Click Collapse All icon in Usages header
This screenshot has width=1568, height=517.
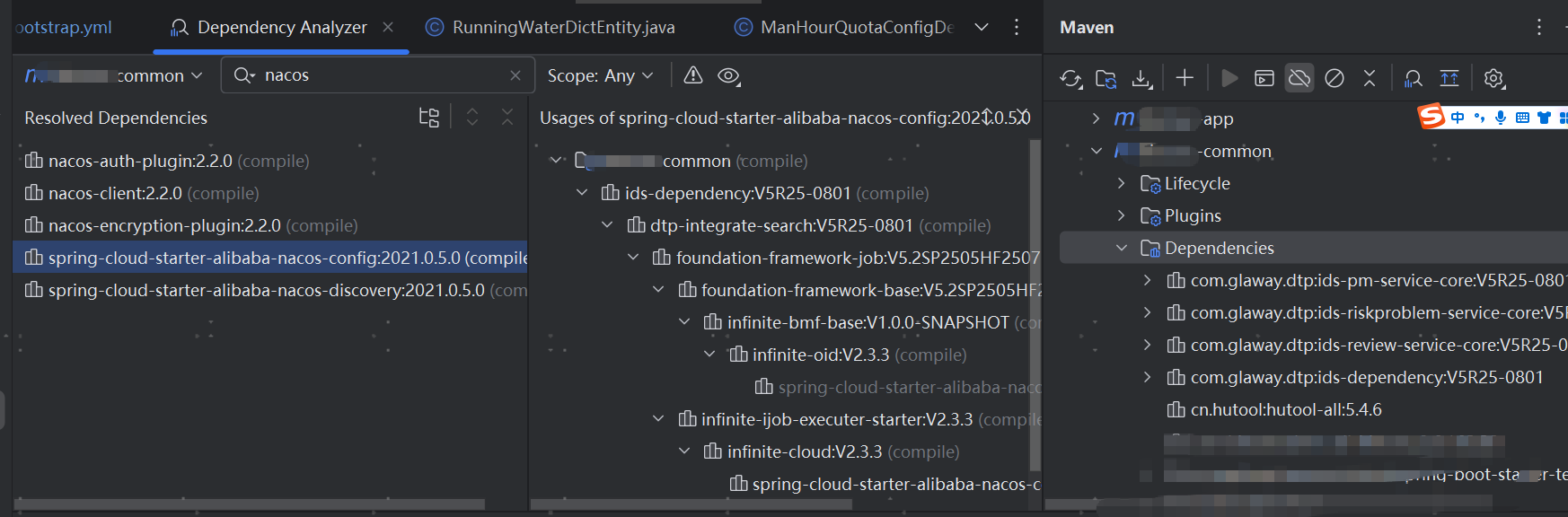[1022, 118]
